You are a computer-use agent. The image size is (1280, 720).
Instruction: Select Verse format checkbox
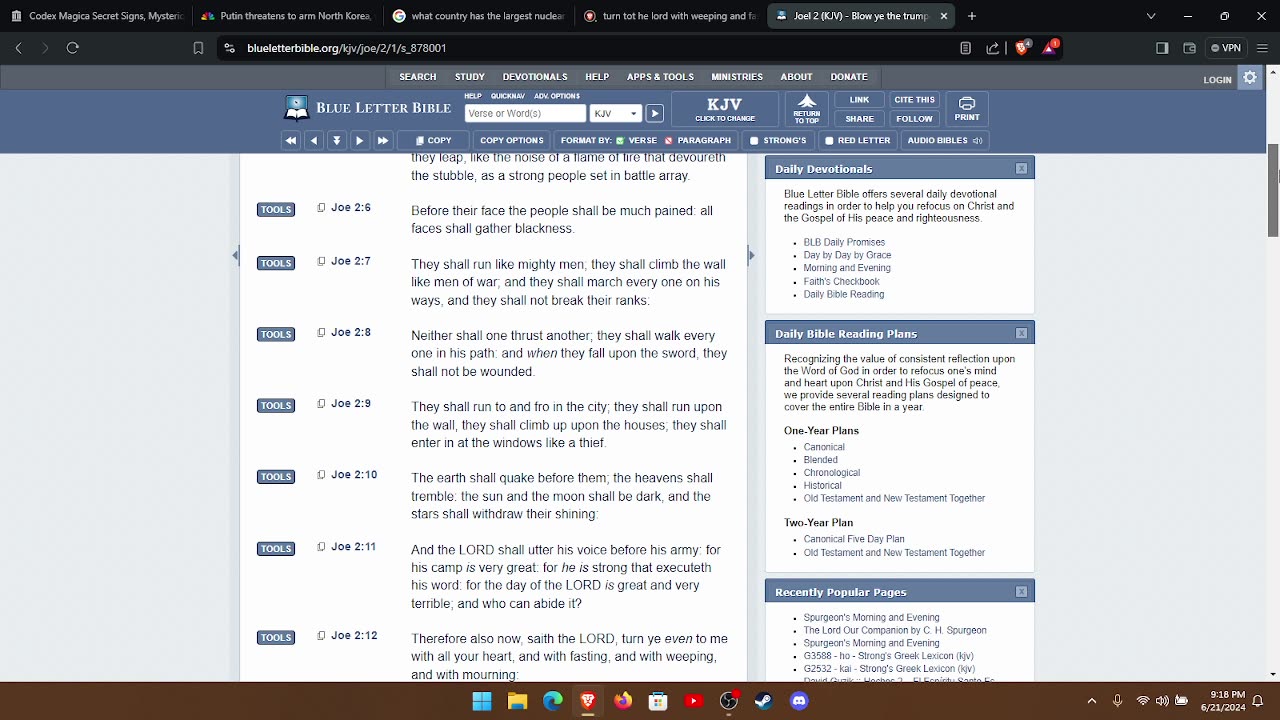[x=620, y=141]
